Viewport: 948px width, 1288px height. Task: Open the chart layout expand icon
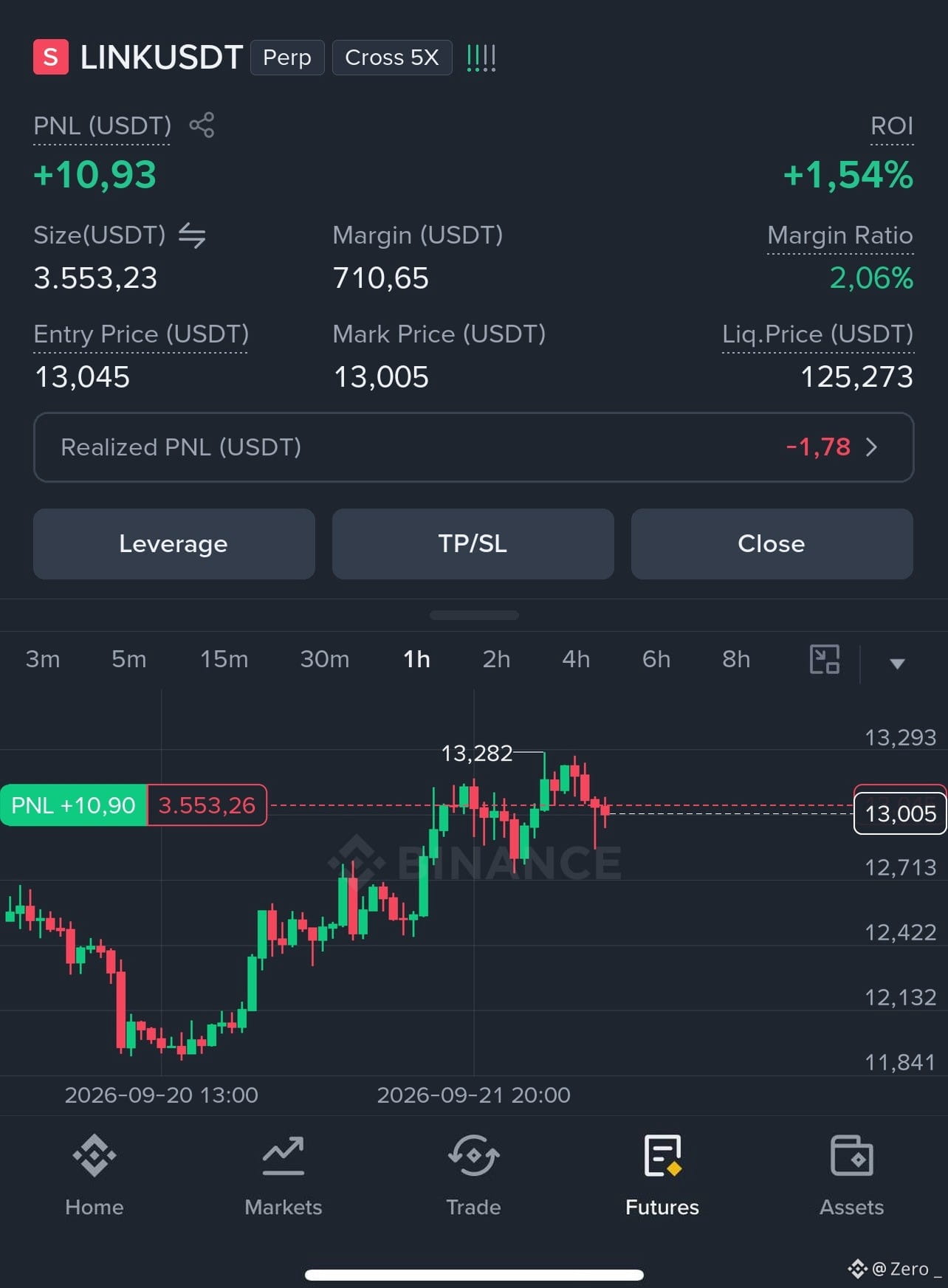tap(824, 659)
